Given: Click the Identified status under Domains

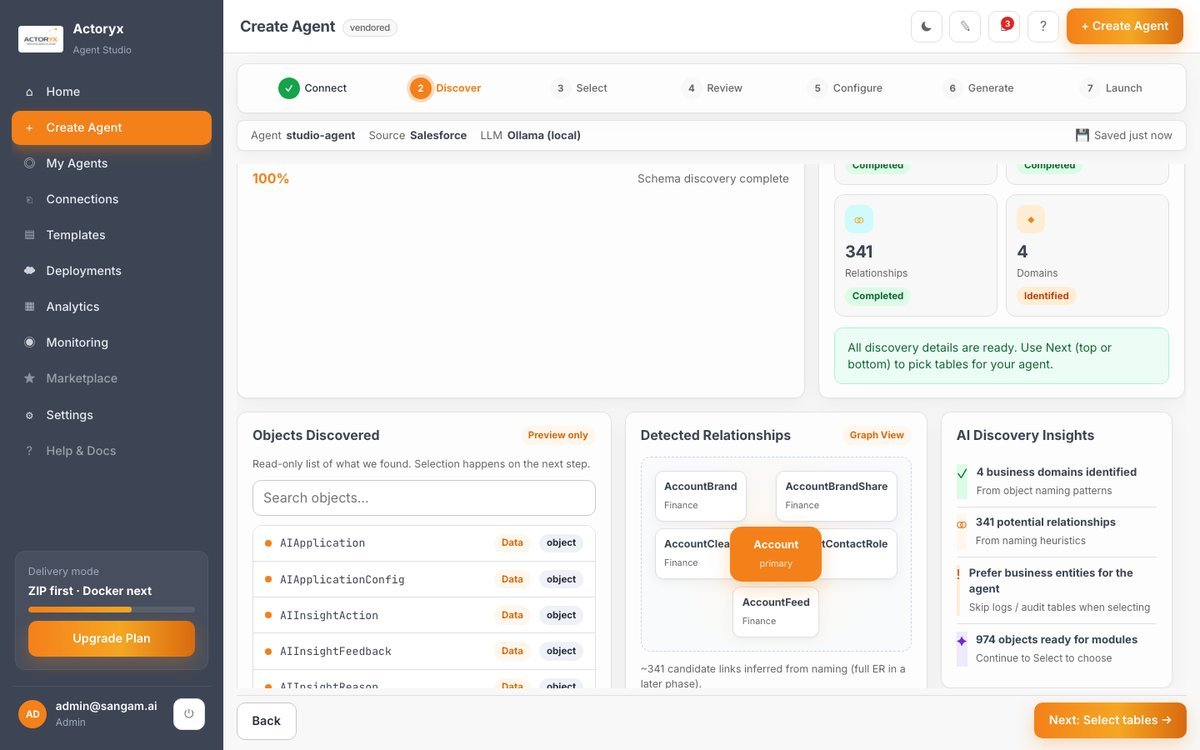Looking at the screenshot, I should click(1046, 296).
